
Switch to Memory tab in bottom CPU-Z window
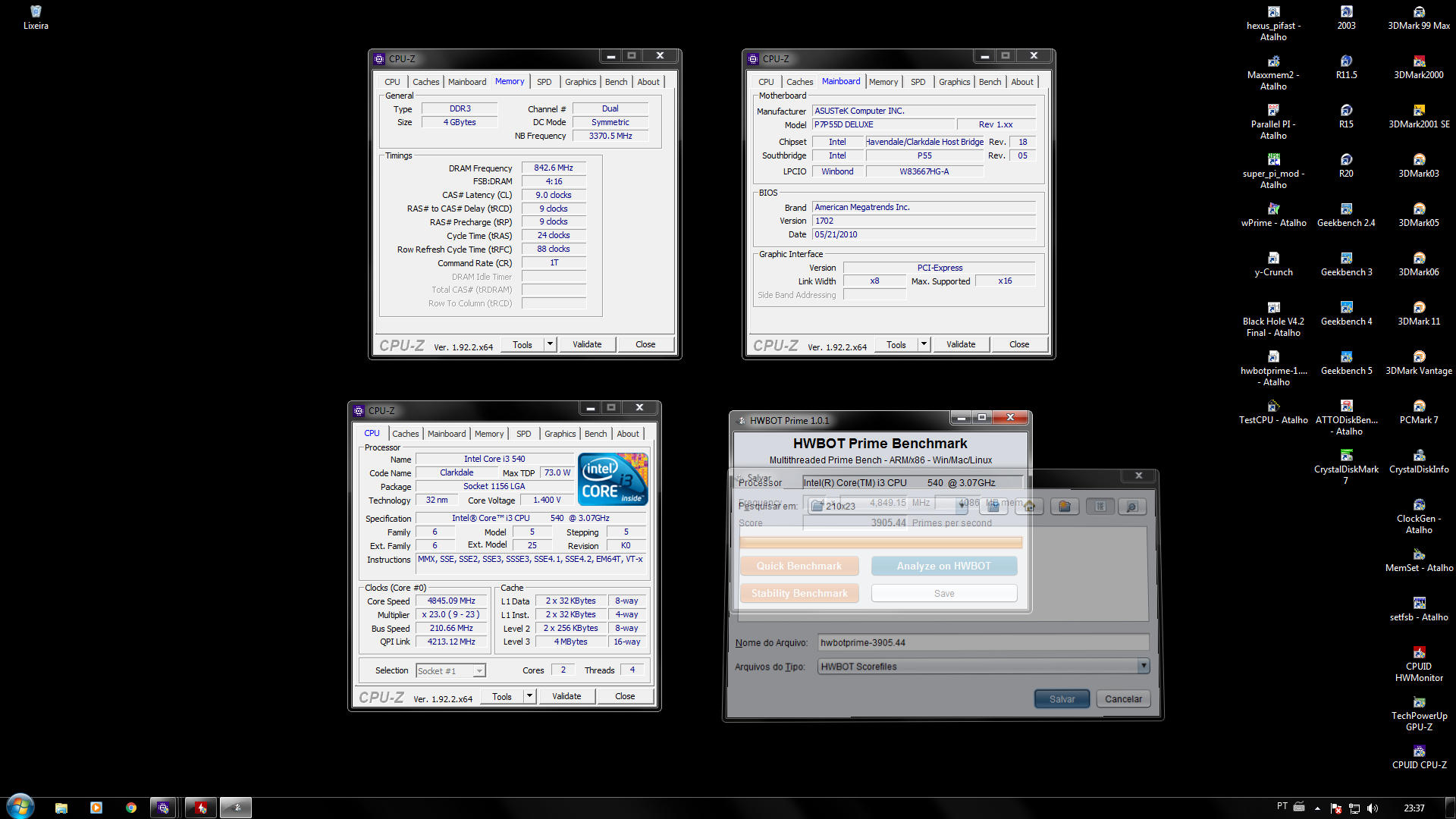click(488, 434)
